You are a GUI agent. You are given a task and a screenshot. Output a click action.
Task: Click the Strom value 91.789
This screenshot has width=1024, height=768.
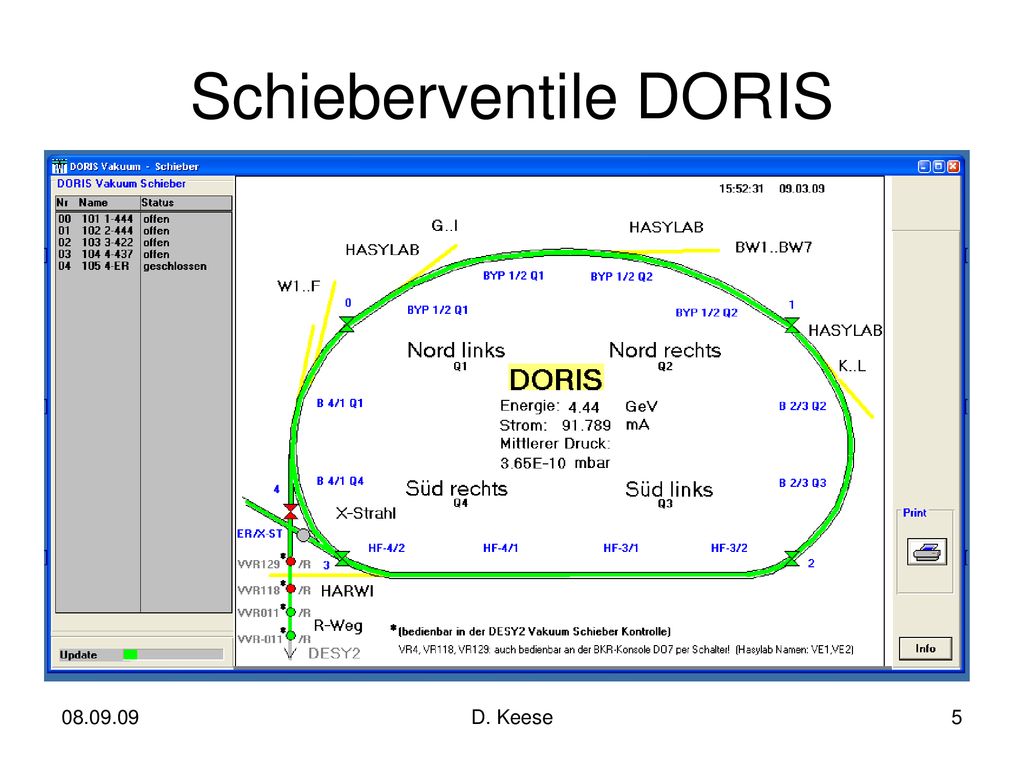pyautogui.click(x=586, y=426)
